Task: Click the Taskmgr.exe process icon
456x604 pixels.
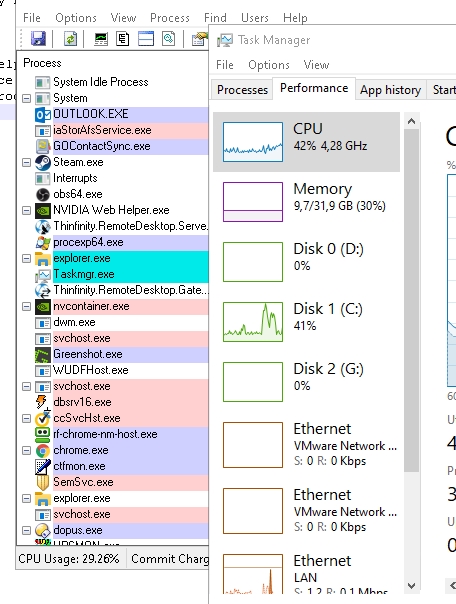Action: pyautogui.click(x=43, y=275)
